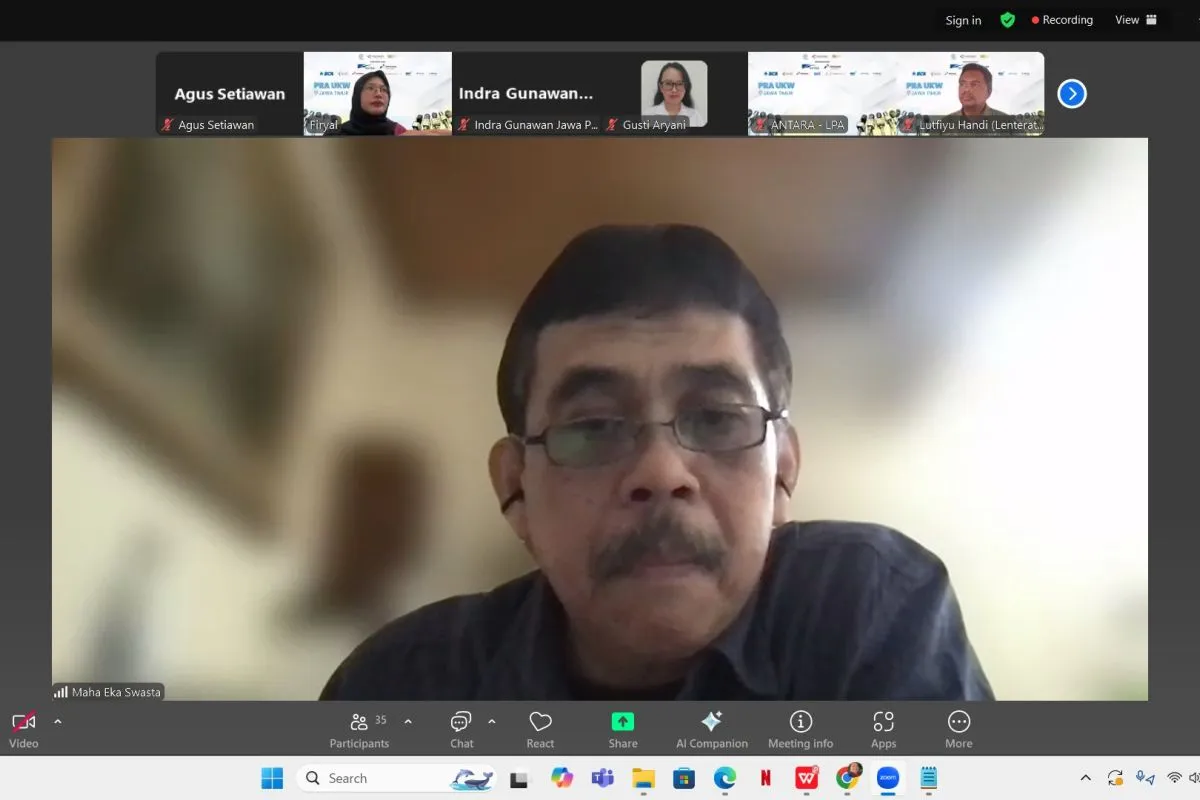
Task: Open the React emoji menu
Action: click(540, 729)
